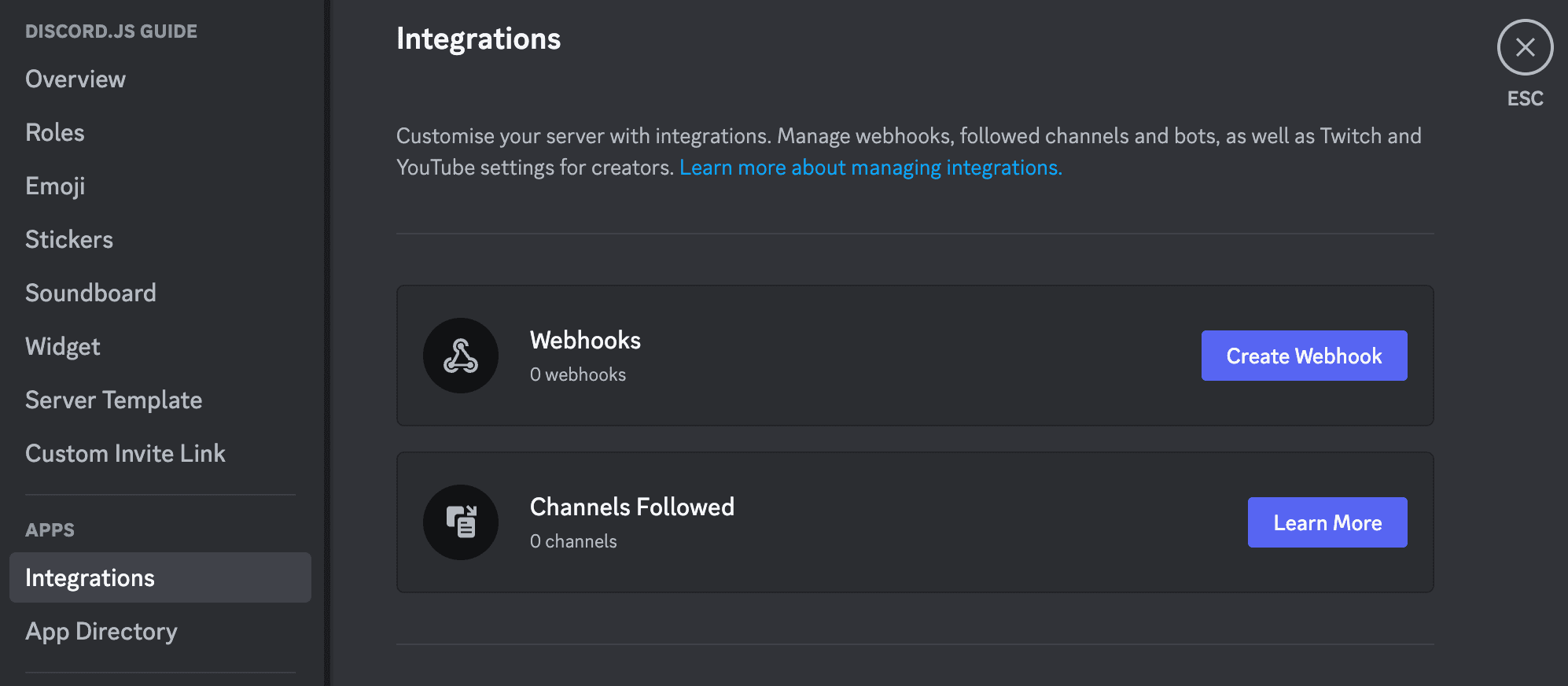Click the Channels Followed card title
Viewport: 1568px width, 686px height.
(631, 507)
